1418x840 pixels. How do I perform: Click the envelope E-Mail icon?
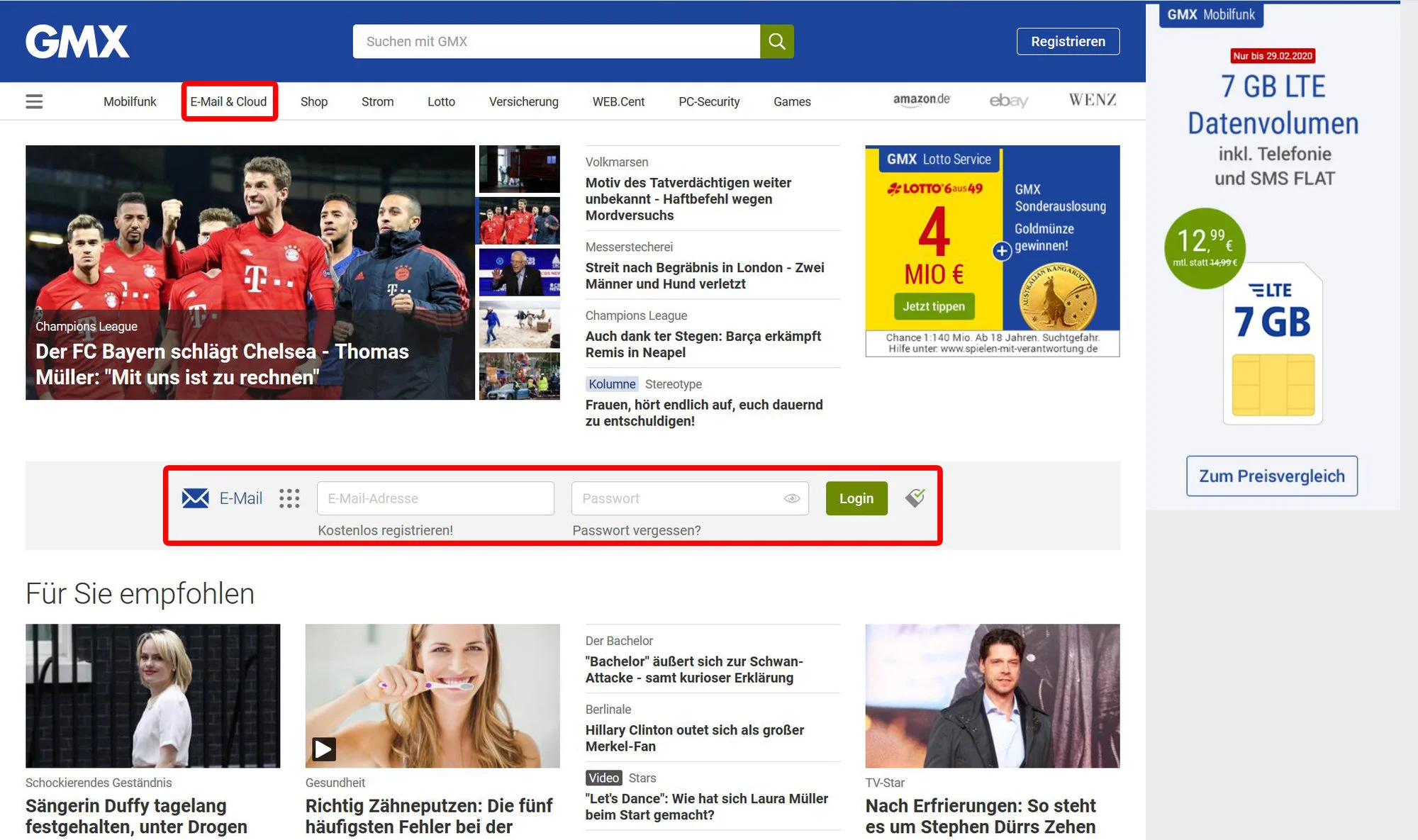(x=195, y=498)
